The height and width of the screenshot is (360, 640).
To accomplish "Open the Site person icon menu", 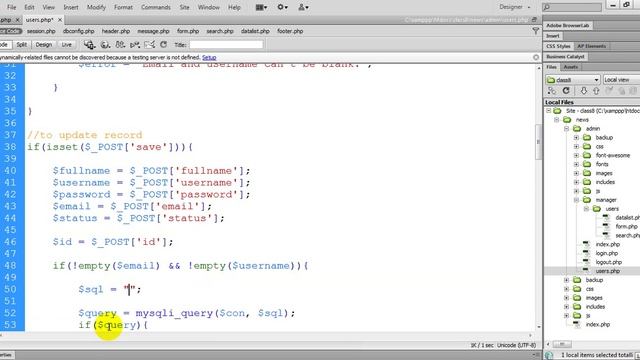I will click(303, 7).
